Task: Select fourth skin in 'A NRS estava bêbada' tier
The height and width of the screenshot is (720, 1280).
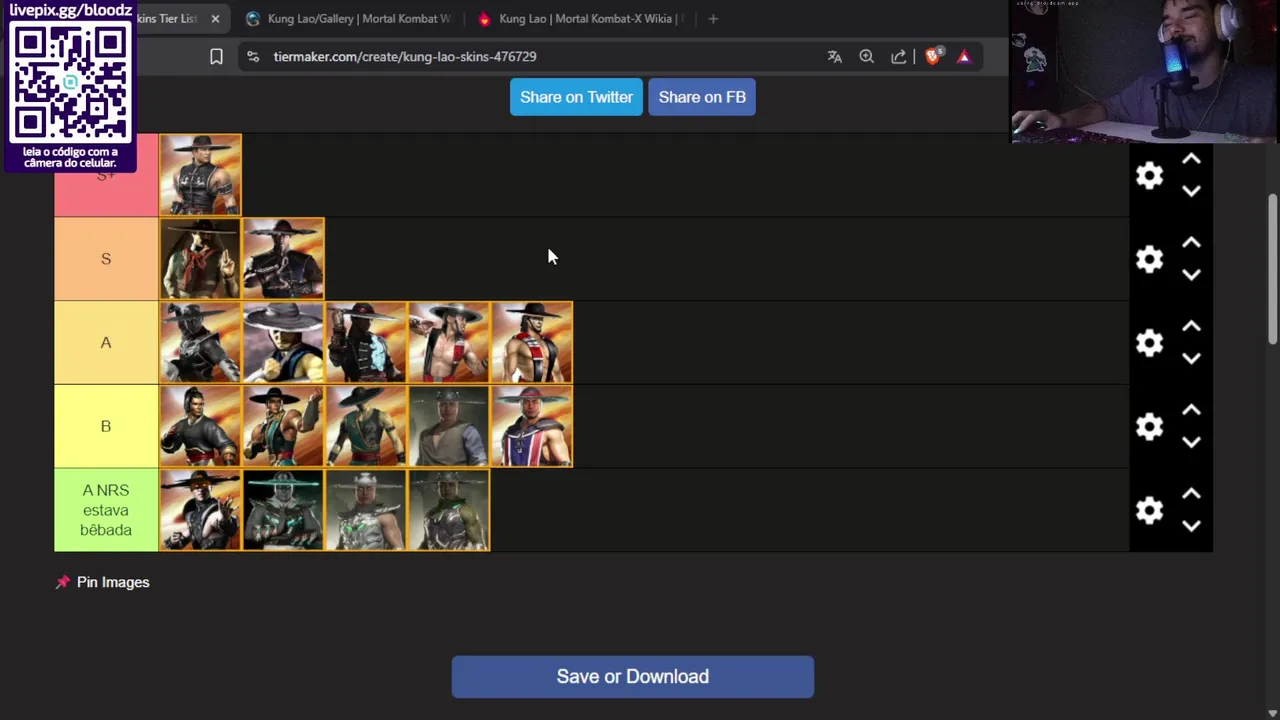Action: click(x=449, y=510)
